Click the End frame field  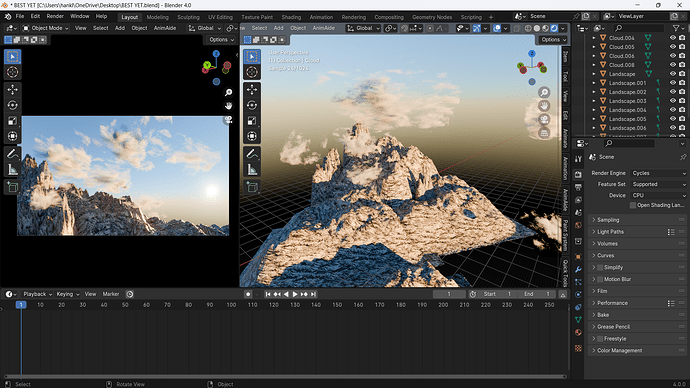[x=536, y=294]
